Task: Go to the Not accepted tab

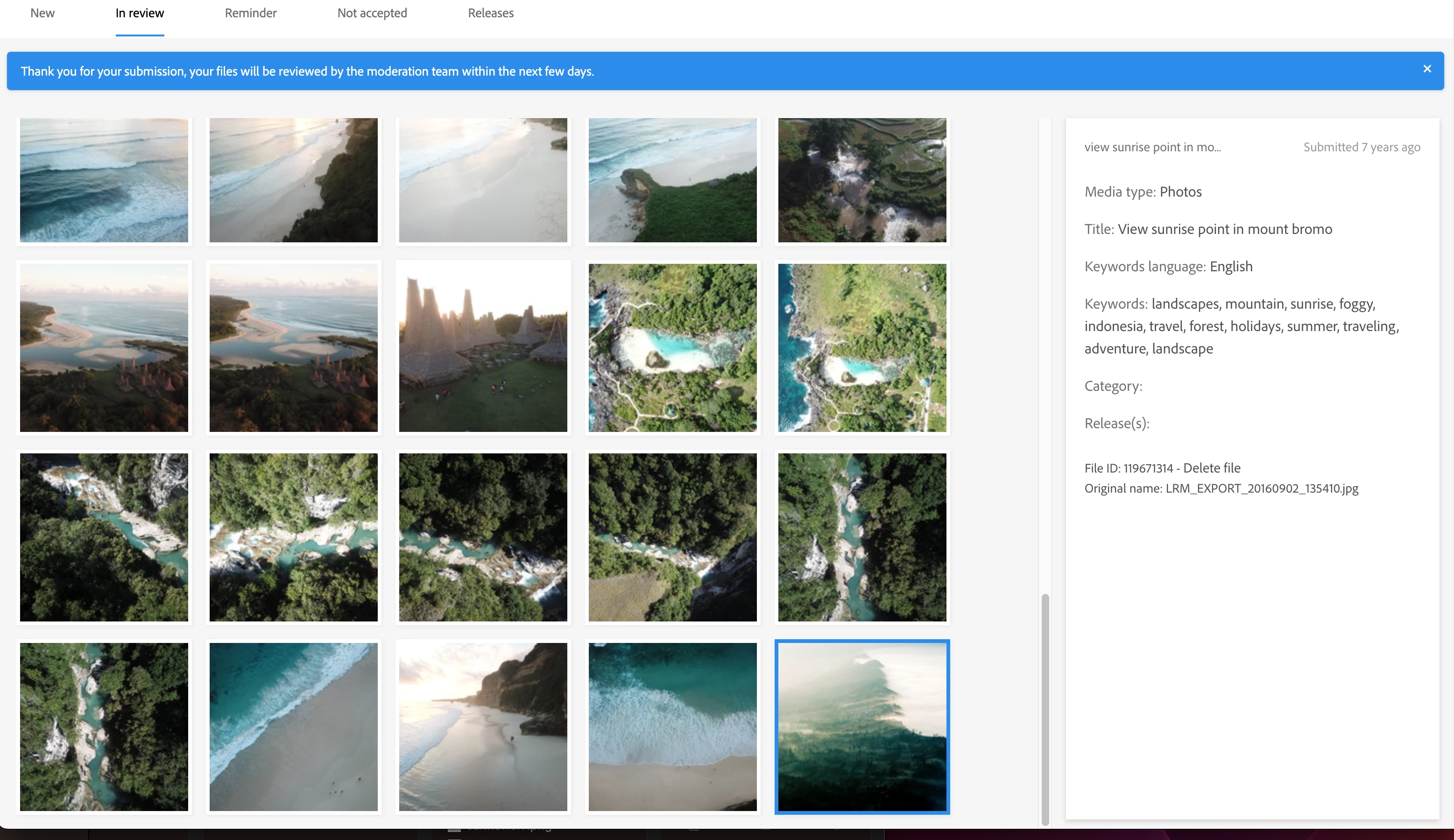Action: tap(372, 13)
